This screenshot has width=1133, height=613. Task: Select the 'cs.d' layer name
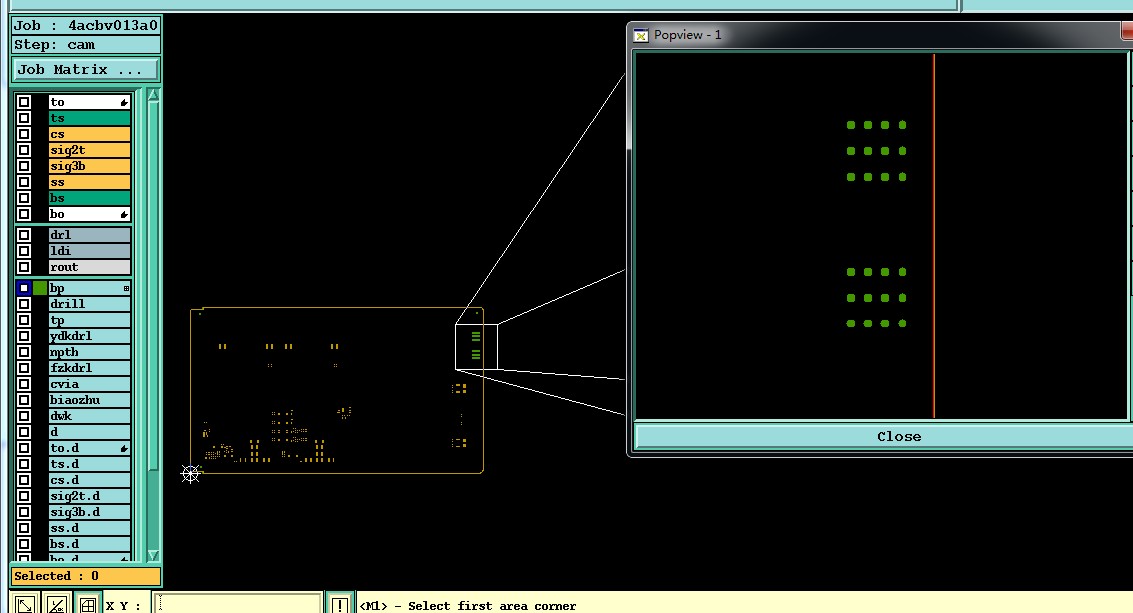click(90, 480)
